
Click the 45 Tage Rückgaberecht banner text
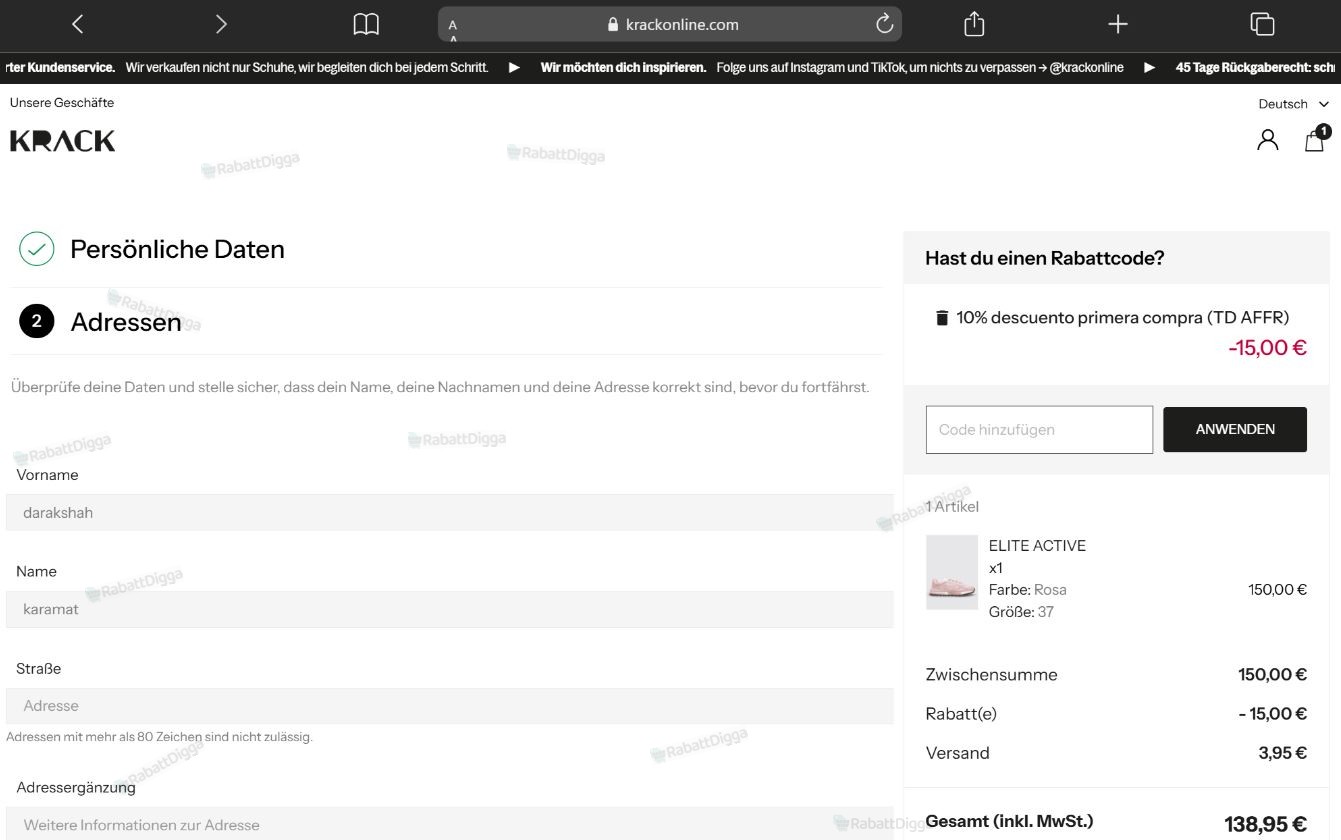point(1255,68)
